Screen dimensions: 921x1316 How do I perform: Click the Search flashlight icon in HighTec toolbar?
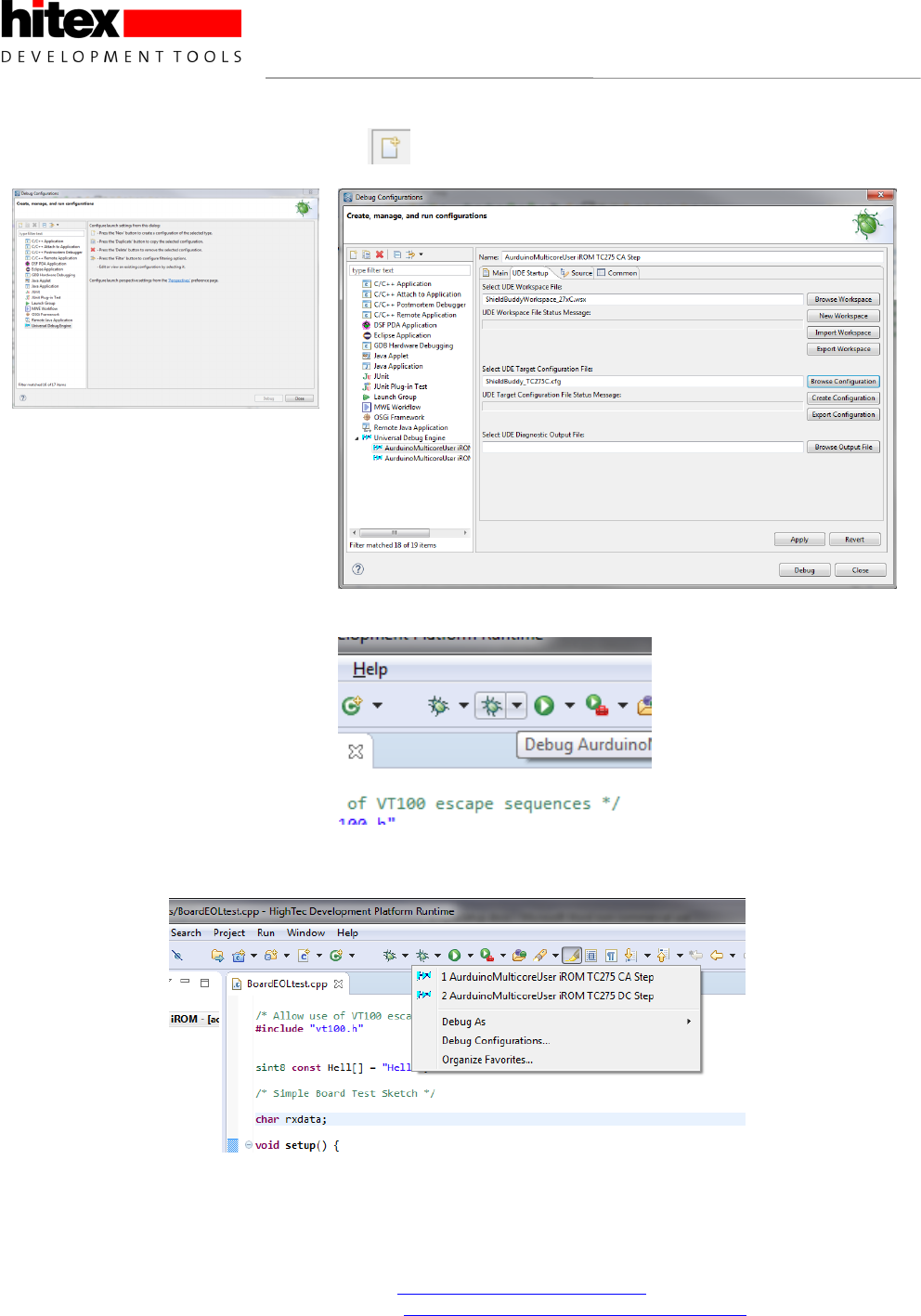(x=540, y=955)
